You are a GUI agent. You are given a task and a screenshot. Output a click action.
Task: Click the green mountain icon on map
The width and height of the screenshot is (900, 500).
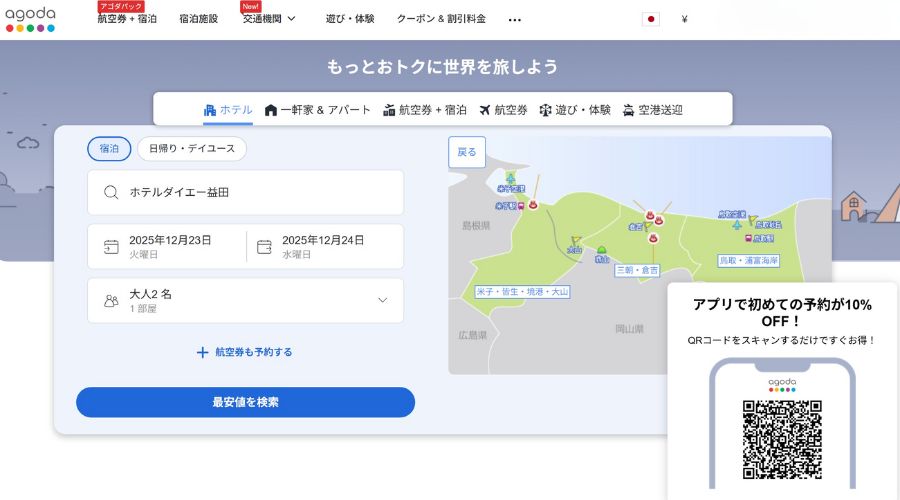click(602, 250)
